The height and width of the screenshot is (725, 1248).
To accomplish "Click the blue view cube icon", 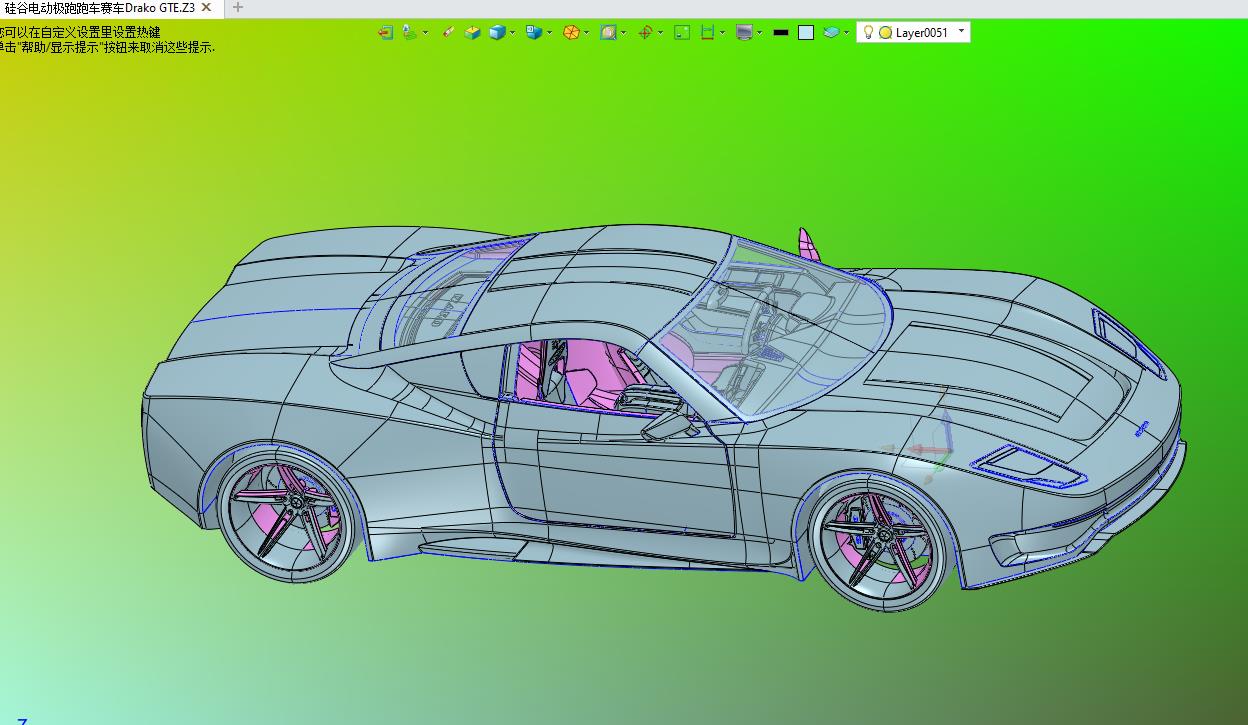I will tap(534, 32).
